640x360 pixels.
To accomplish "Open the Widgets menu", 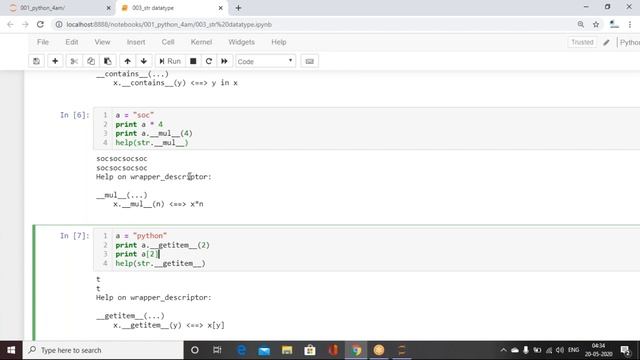I will tap(242, 42).
